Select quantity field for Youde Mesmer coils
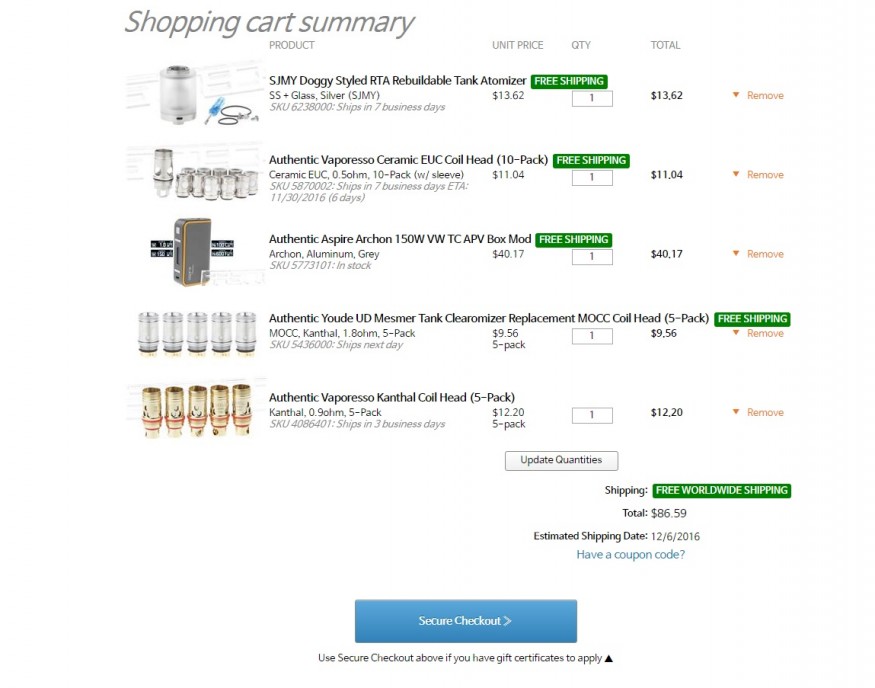875x688 pixels. coord(592,336)
